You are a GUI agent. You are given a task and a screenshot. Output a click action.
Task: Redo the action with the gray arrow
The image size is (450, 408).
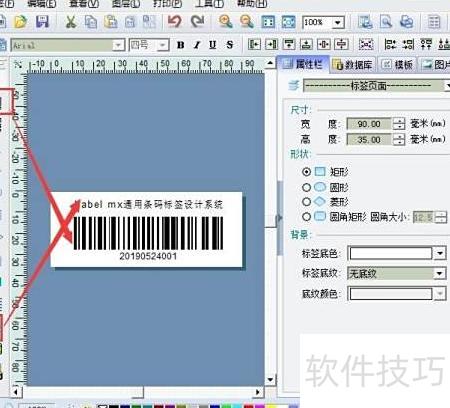(197, 22)
